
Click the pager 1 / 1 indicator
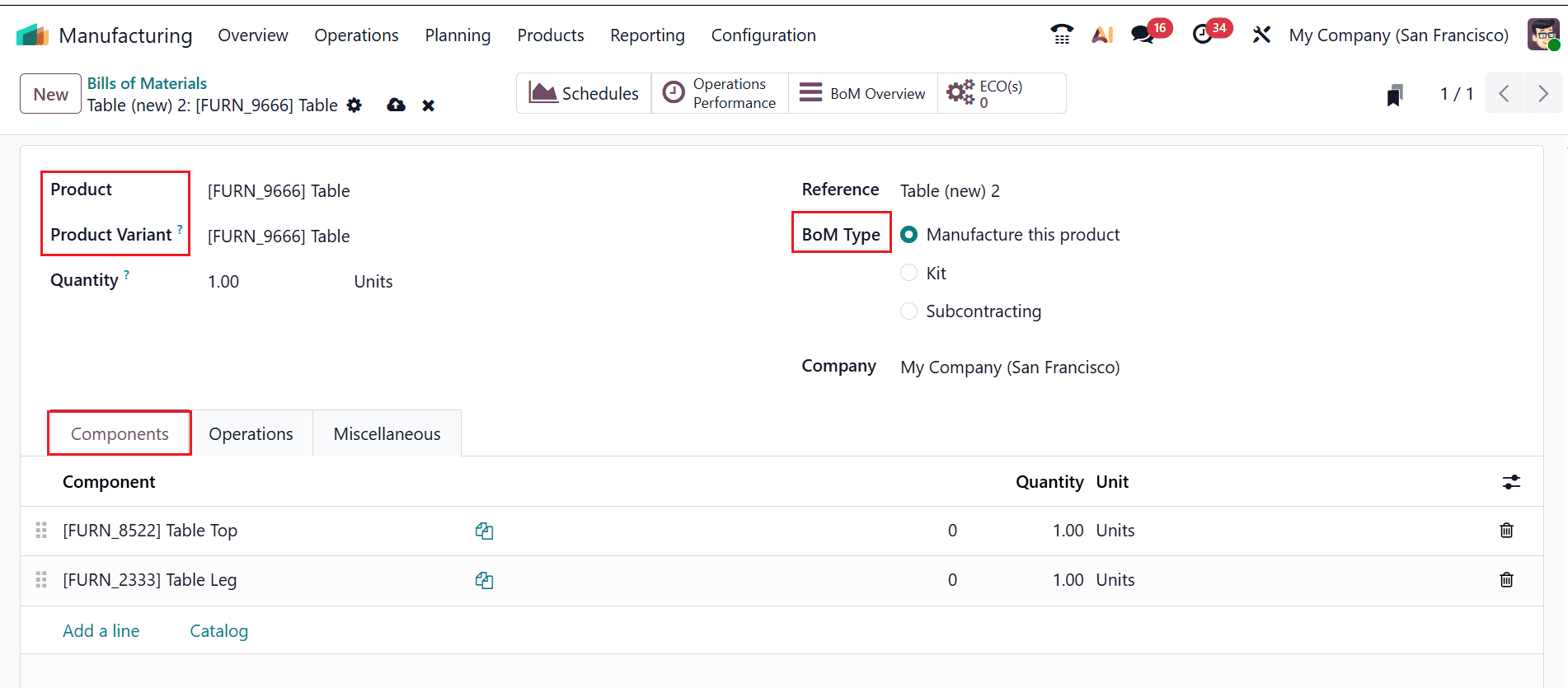1456,94
